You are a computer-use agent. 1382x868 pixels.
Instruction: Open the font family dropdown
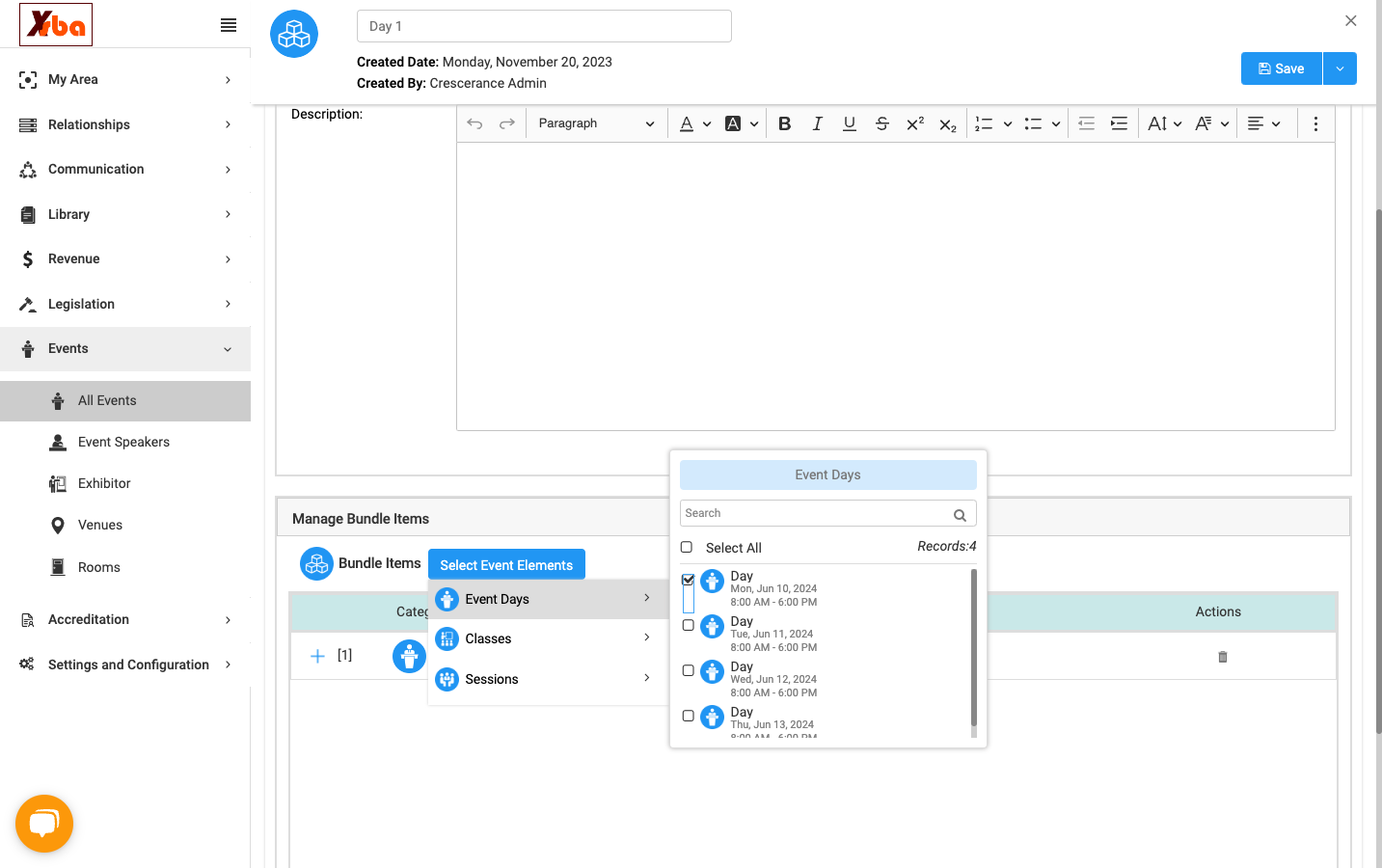click(x=1212, y=123)
